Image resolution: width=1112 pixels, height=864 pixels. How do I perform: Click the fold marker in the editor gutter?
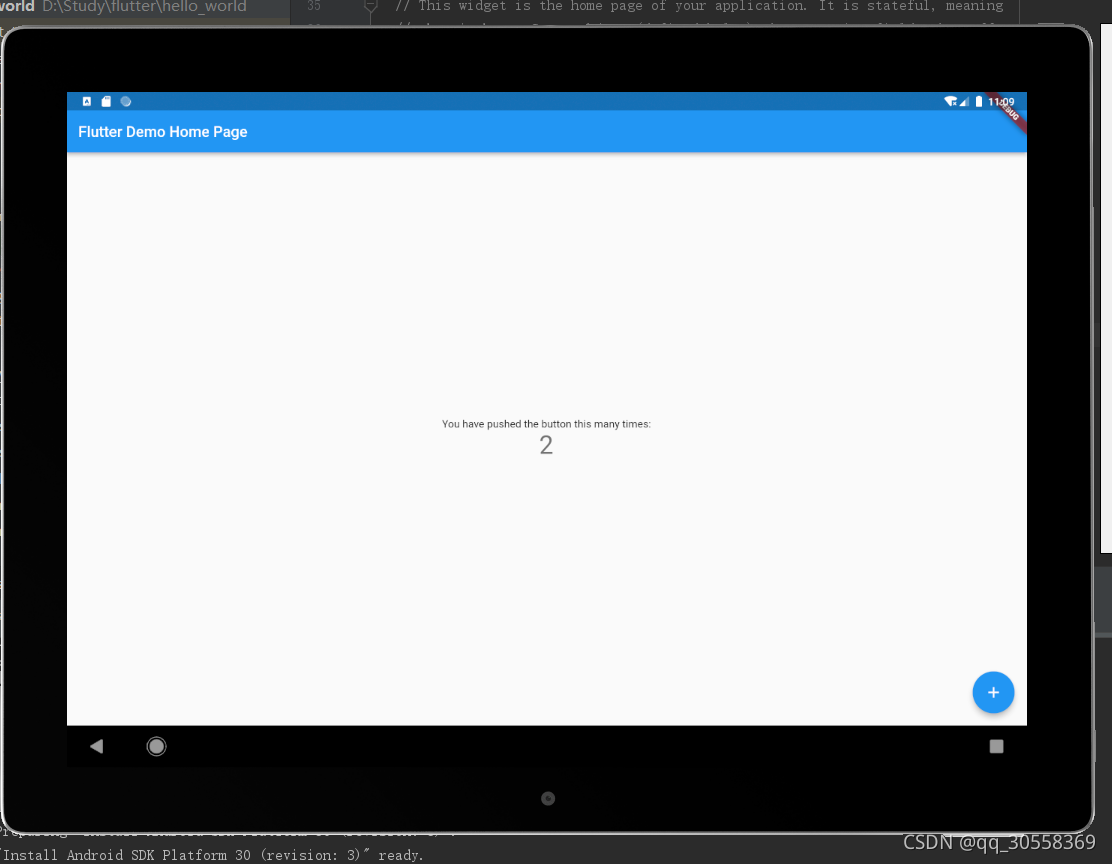[370, 7]
